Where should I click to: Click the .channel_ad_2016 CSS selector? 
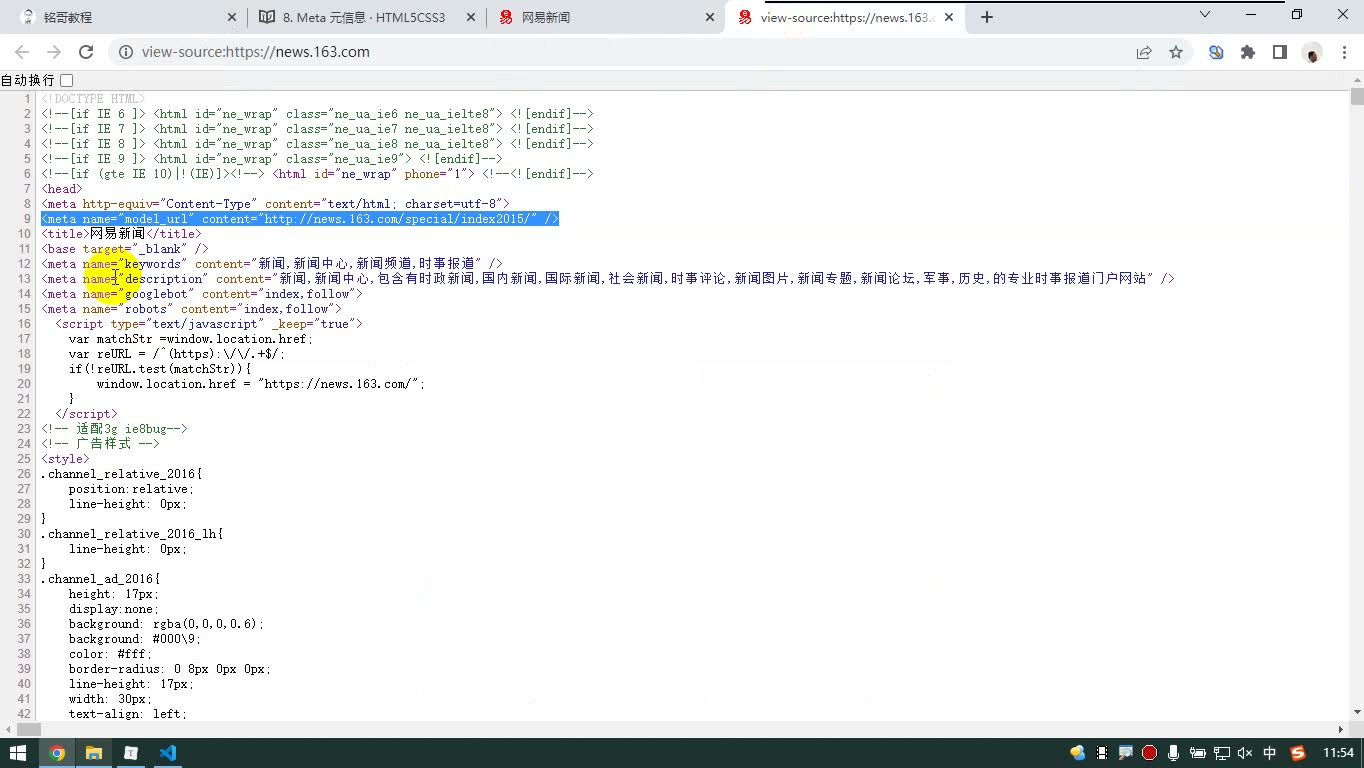point(100,579)
